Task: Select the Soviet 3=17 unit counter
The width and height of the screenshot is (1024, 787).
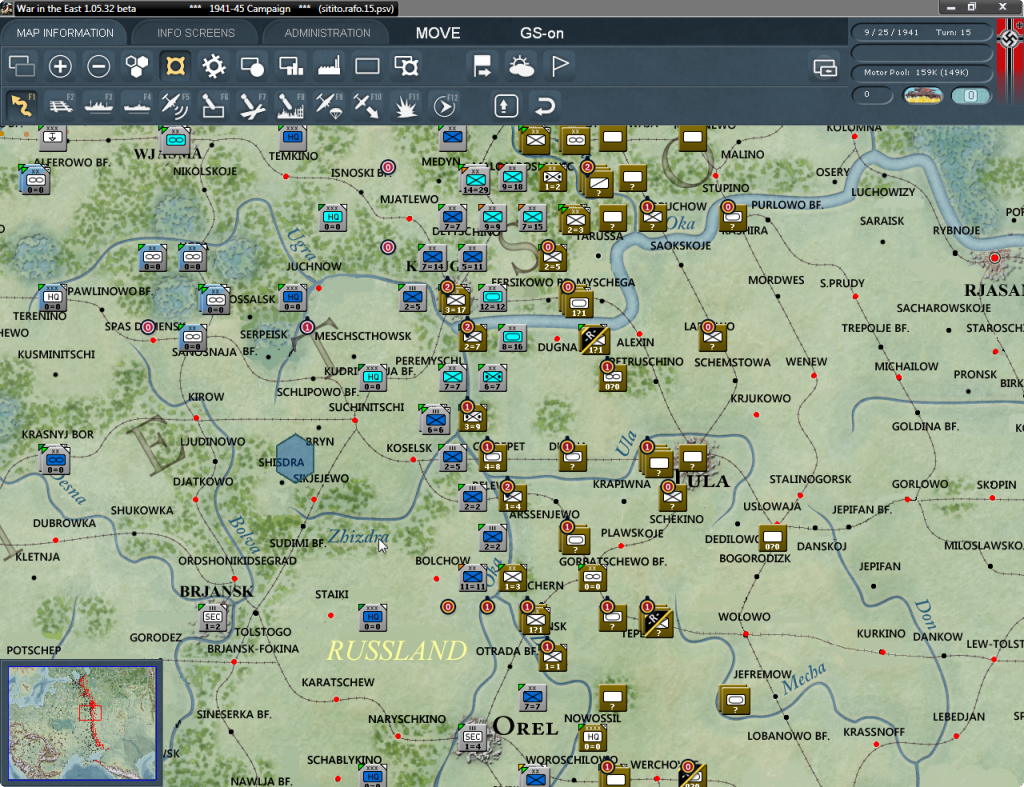Action: pos(456,300)
